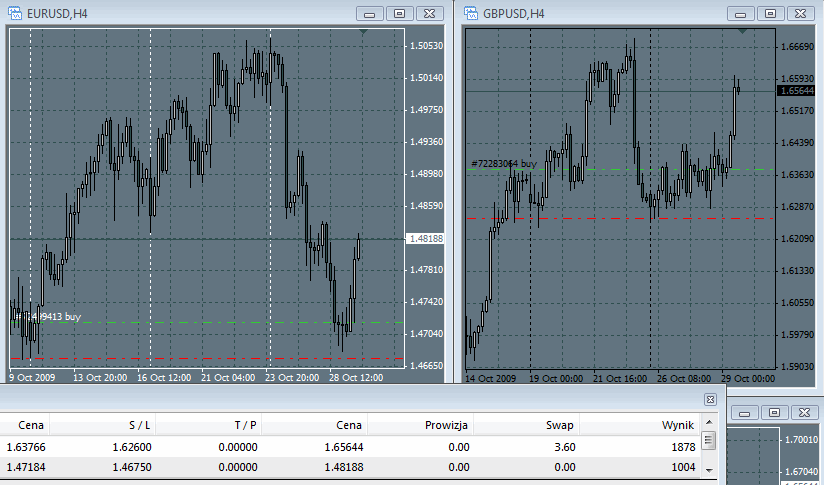Click scroll up arrow in trade table

coord(709,422)
